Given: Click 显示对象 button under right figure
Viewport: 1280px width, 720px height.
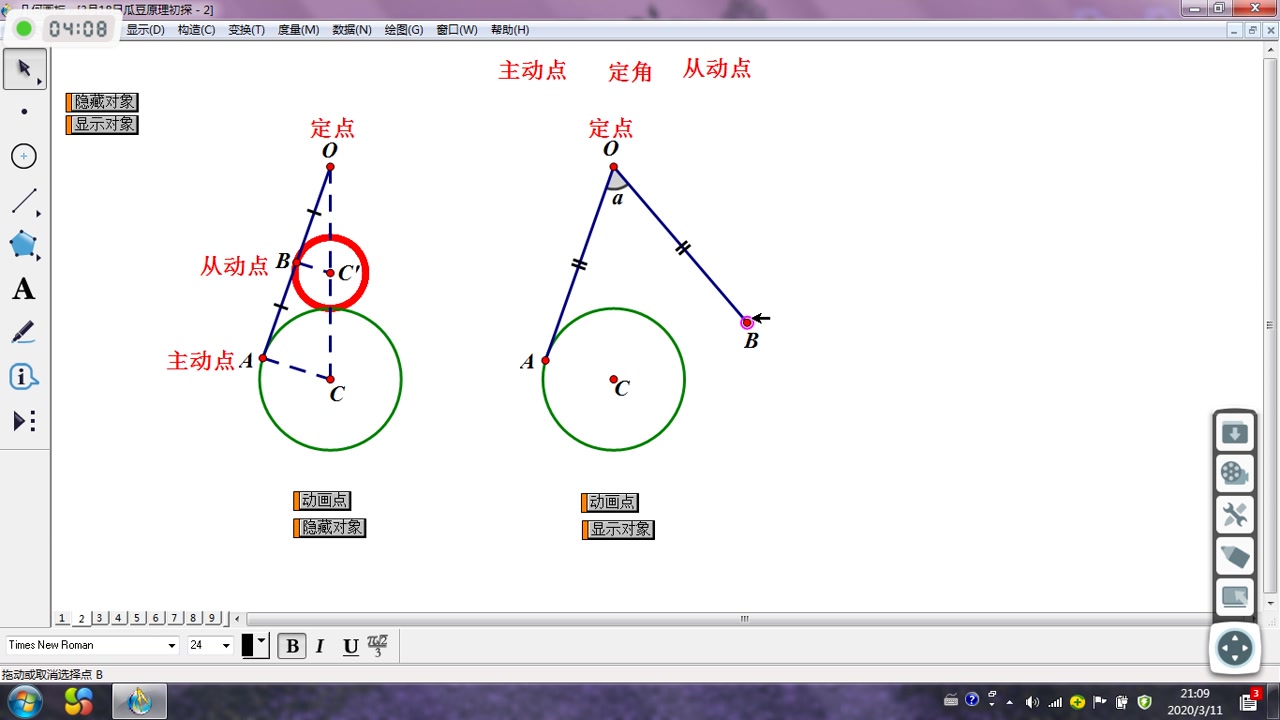Looking at the screenshot, I should (618, 529).
